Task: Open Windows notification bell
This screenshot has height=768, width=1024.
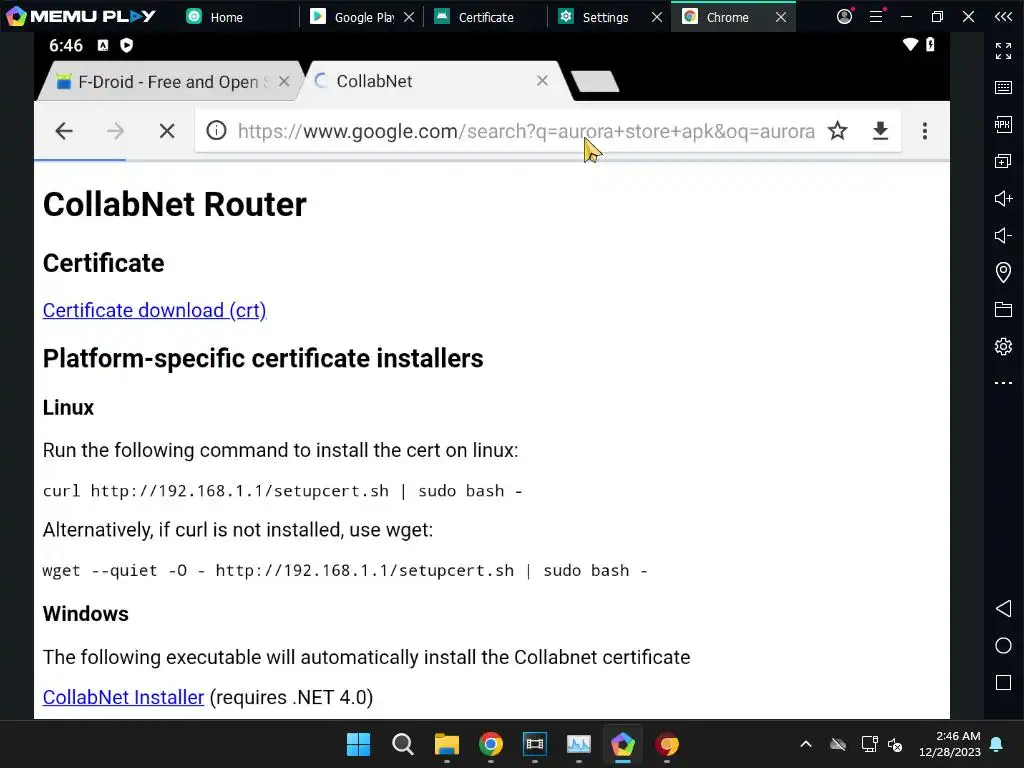Action: tap(997, 744)
